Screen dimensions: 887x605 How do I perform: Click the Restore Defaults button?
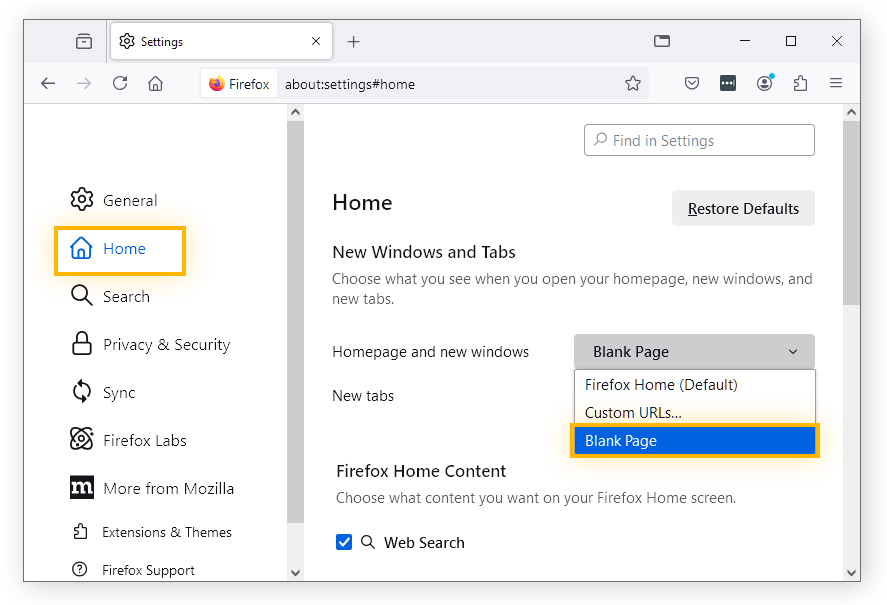point(743,208)
